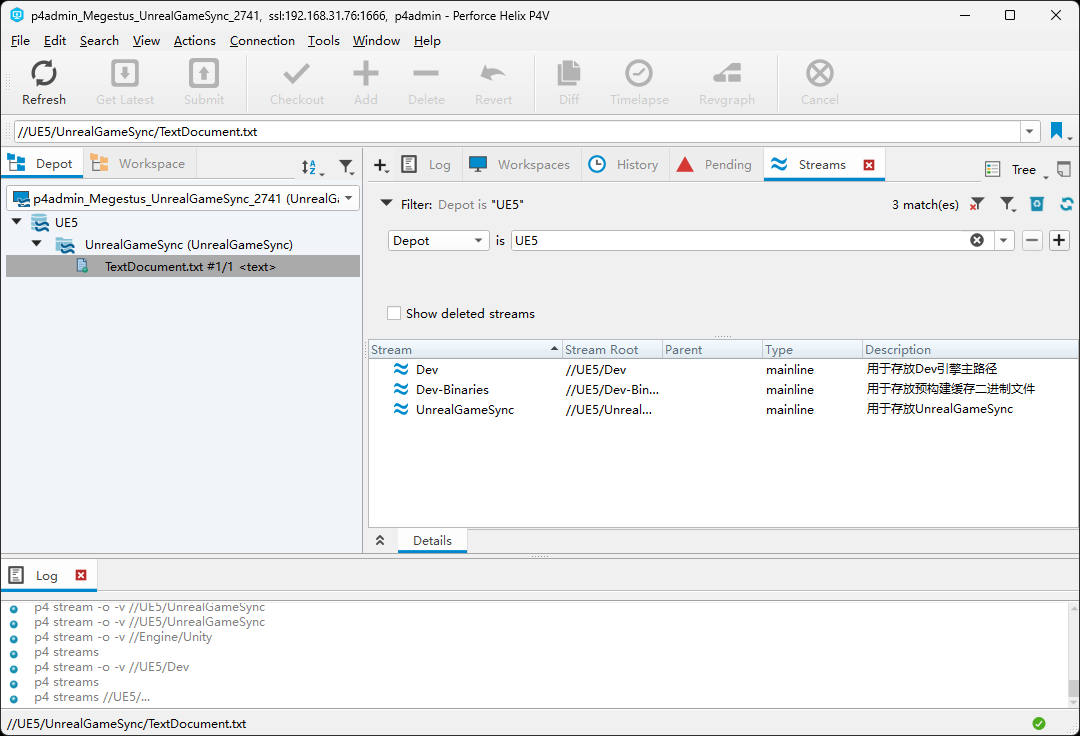Close the Streams tab
Viewport: 1080px width, 736px height.
pos(869,165)
